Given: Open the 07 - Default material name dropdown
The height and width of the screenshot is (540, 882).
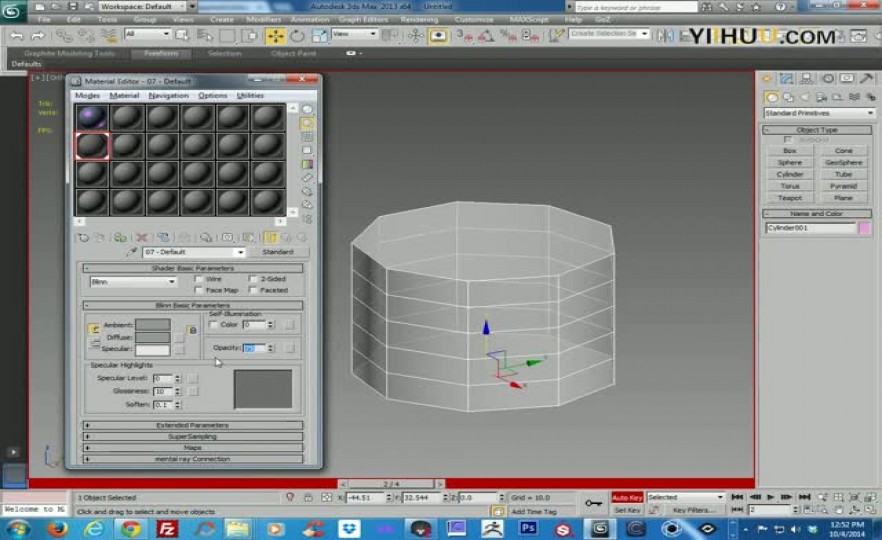Looking at the screenshot, I should (x=194, y=252).
